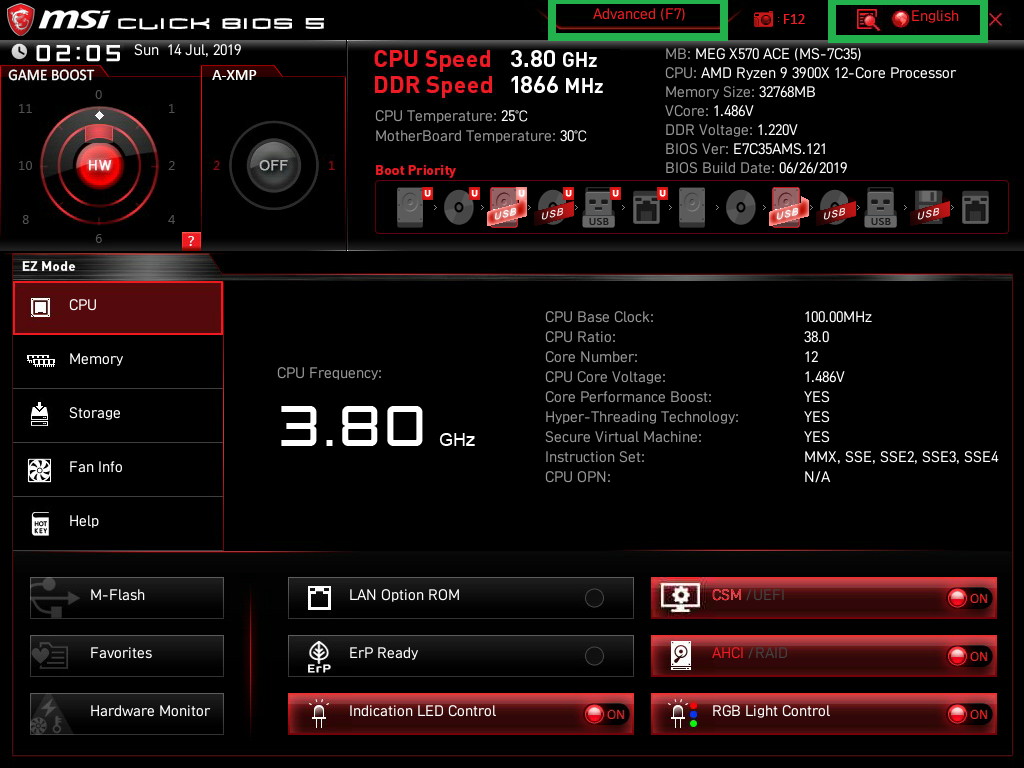Click the "Secure Virtual Machine:" row
1024x768 pixels.
(687, 437)
